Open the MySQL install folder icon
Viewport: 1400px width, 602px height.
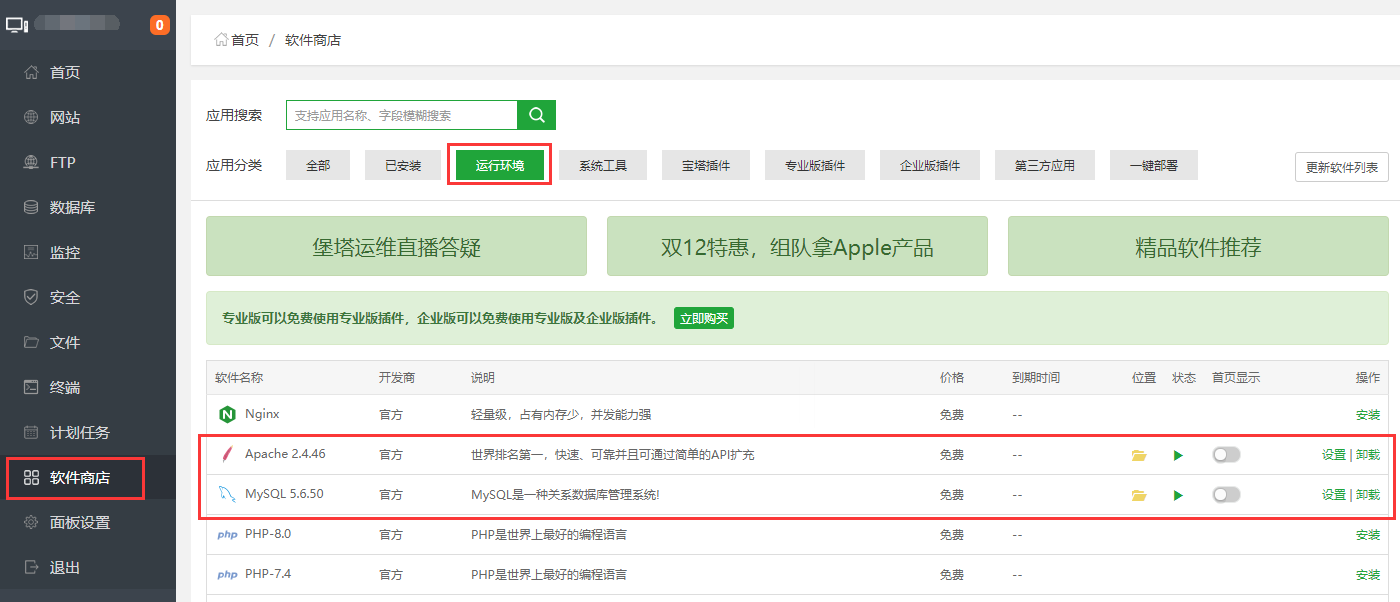[x=1138, y=495]
